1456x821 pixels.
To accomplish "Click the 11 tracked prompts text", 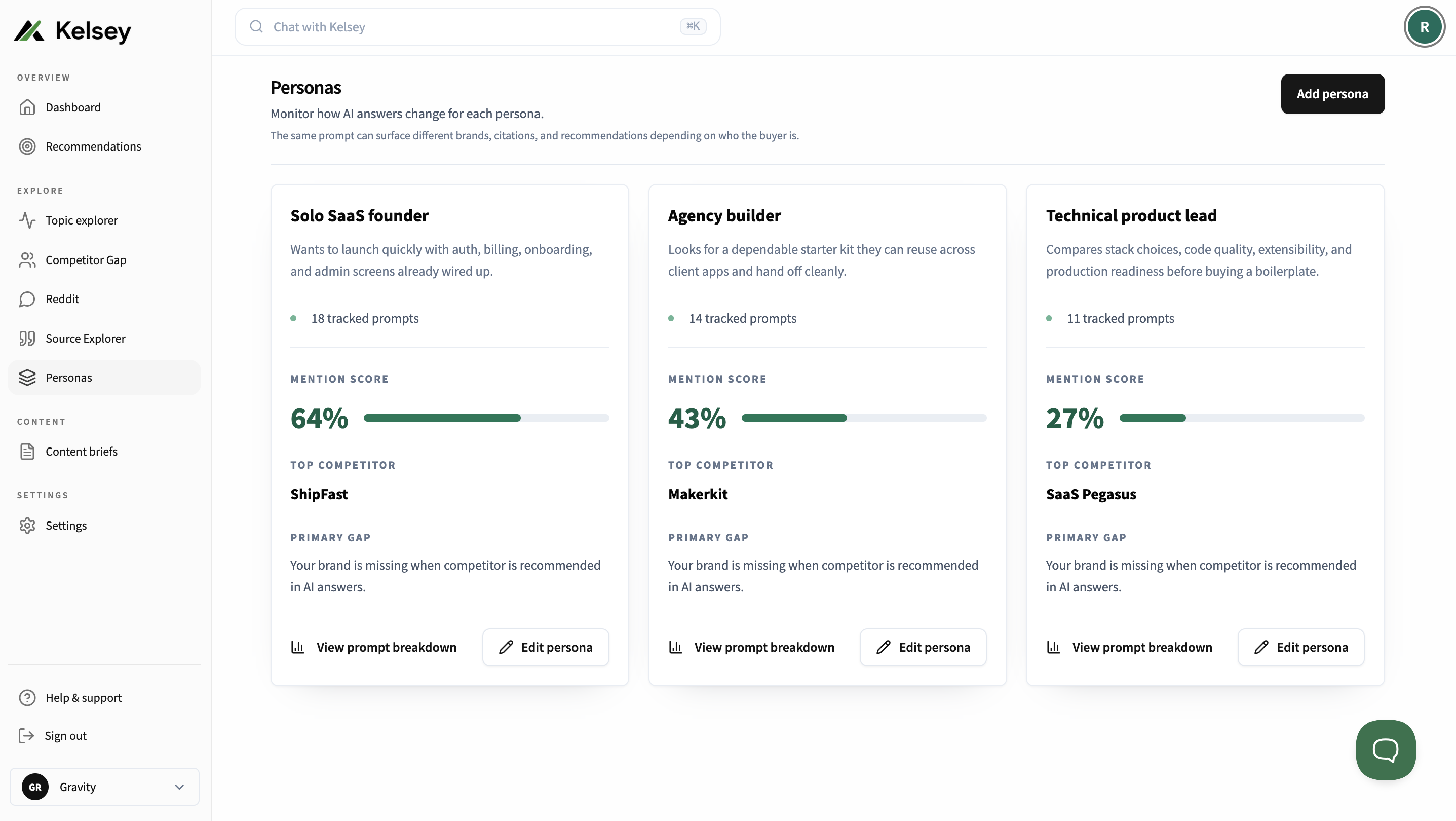I will point(1121,318).
